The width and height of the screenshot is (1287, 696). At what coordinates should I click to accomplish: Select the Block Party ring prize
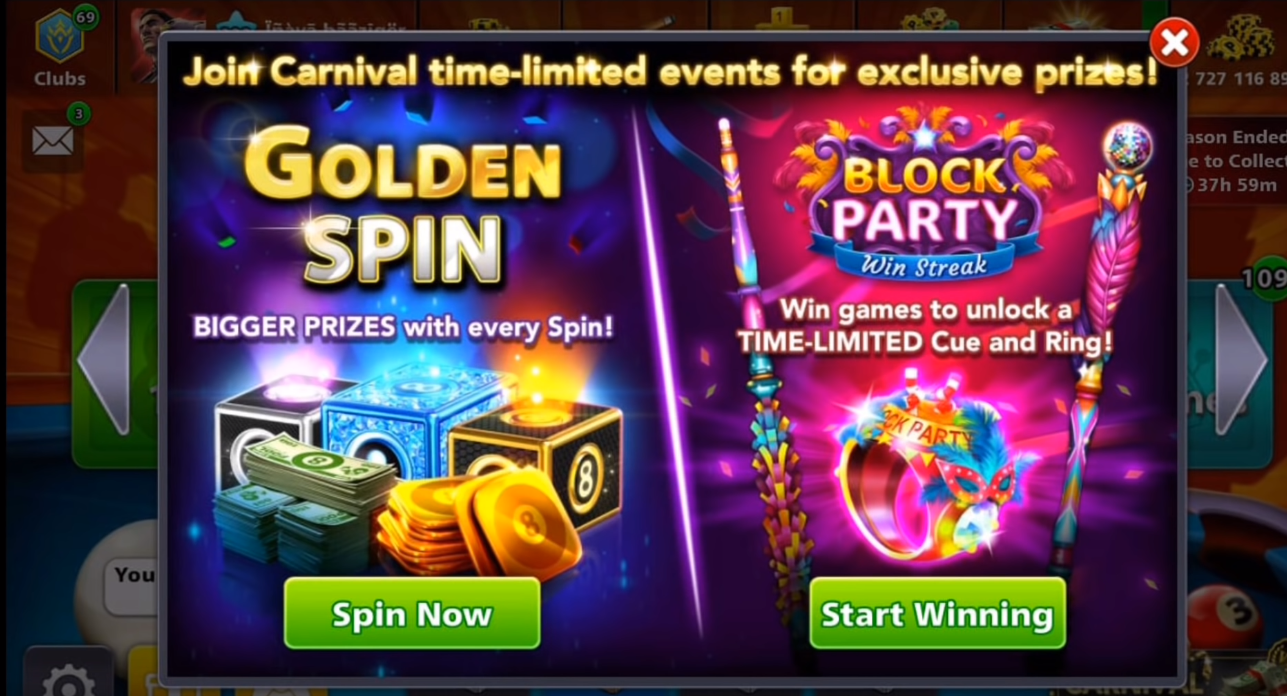click(924, 466)
